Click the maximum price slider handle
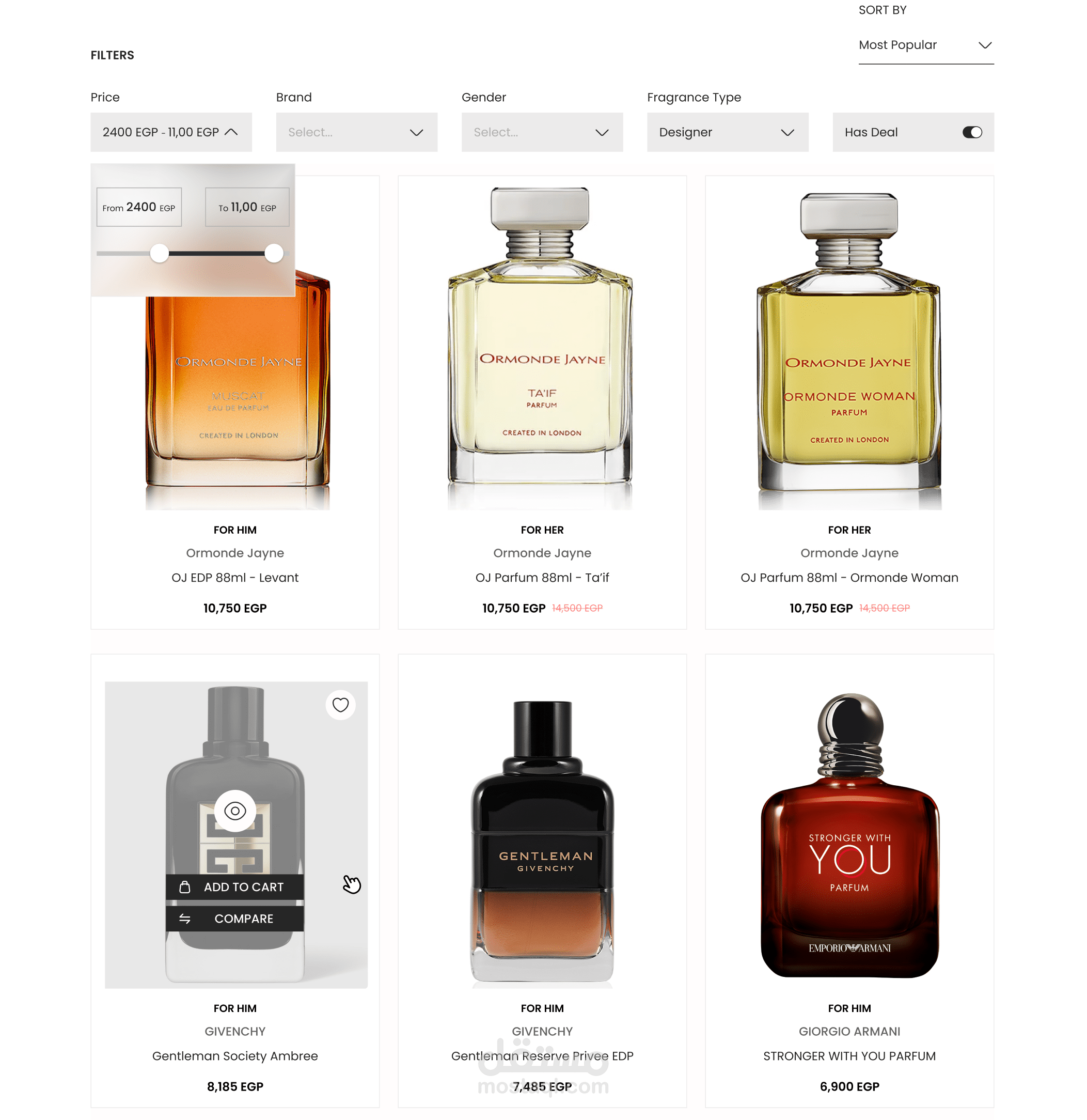Viewport: 1087px width, 1120px height. click(274, 253)
